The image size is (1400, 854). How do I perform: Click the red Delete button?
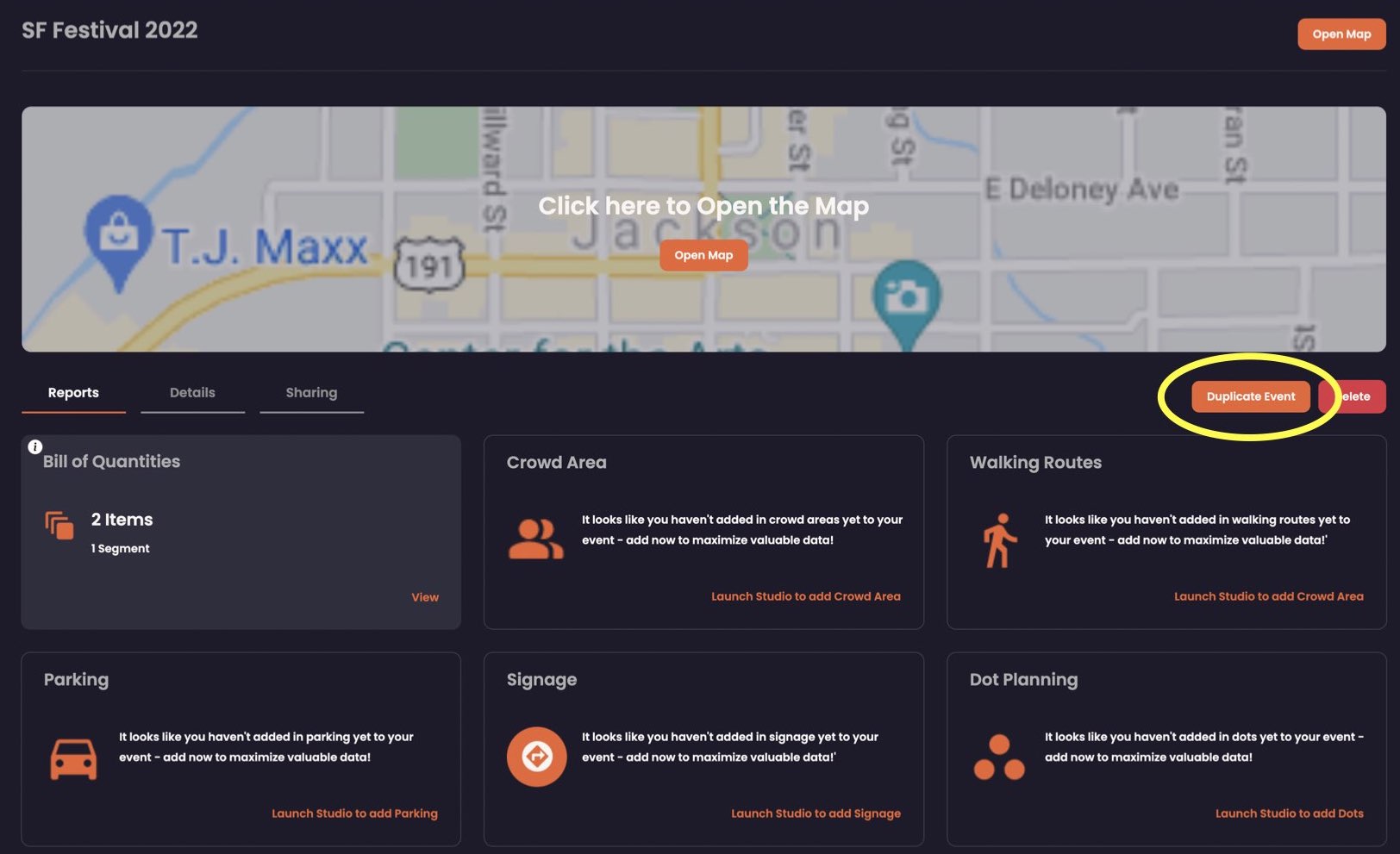tap(1353, 396)
